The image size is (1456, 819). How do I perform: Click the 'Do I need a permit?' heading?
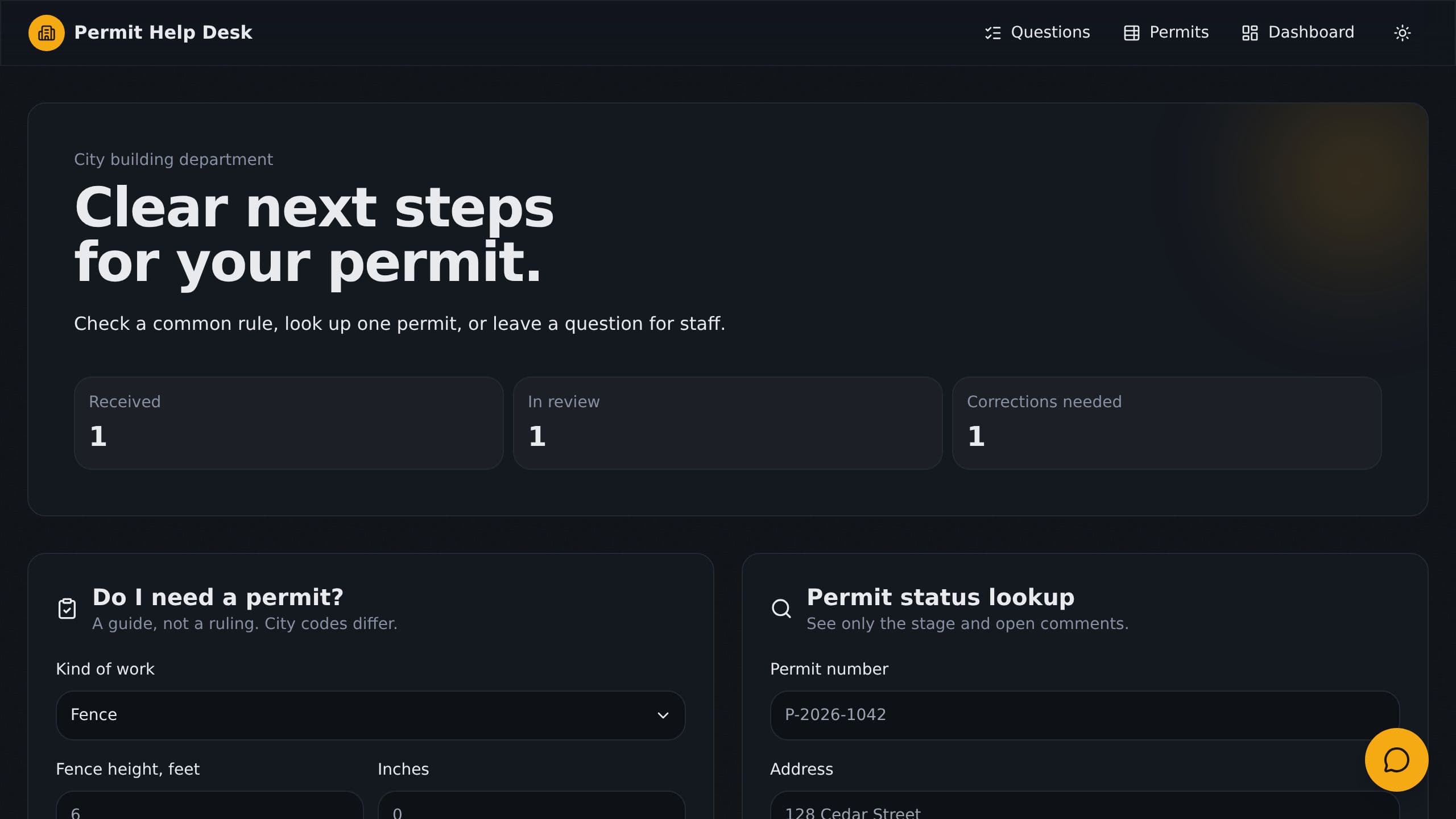218,597
